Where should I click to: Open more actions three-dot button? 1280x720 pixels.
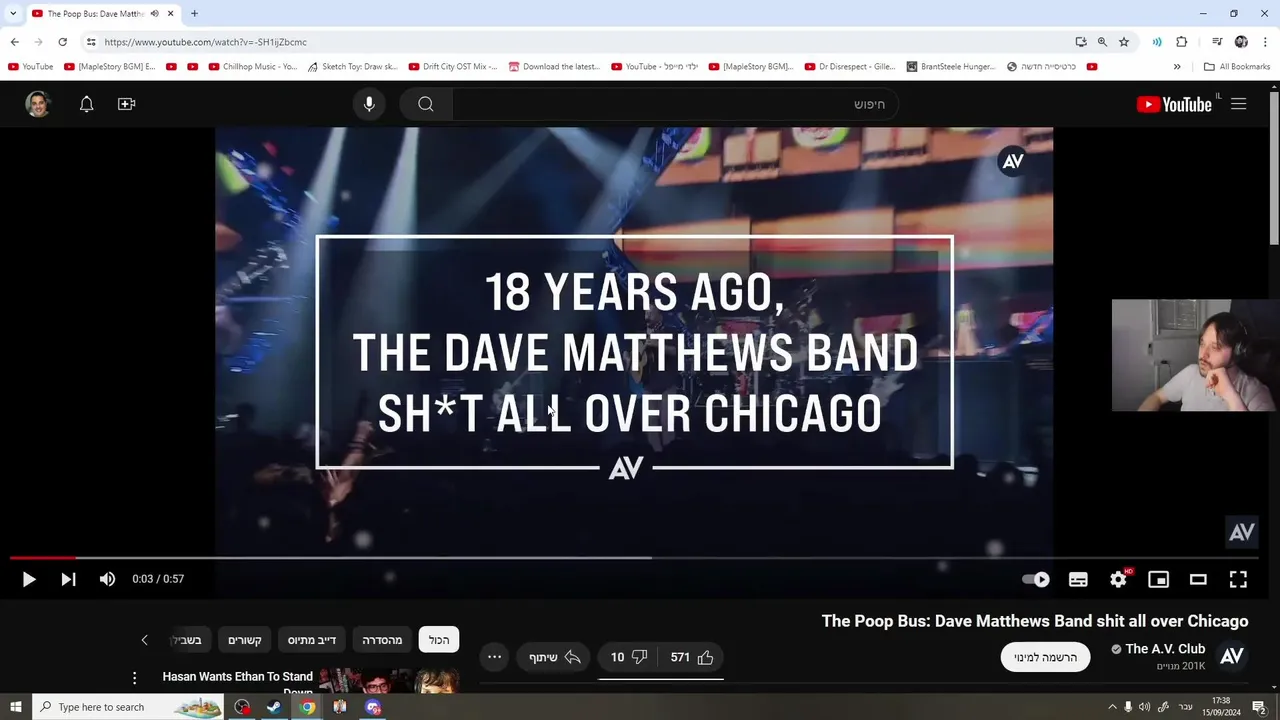tap(494, 657)
